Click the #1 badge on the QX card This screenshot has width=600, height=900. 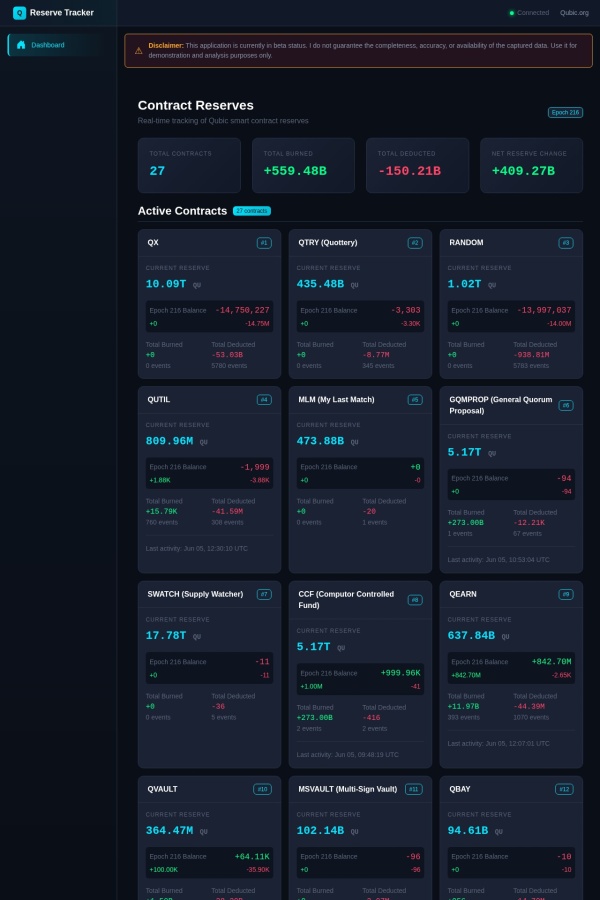click(264, 243)
